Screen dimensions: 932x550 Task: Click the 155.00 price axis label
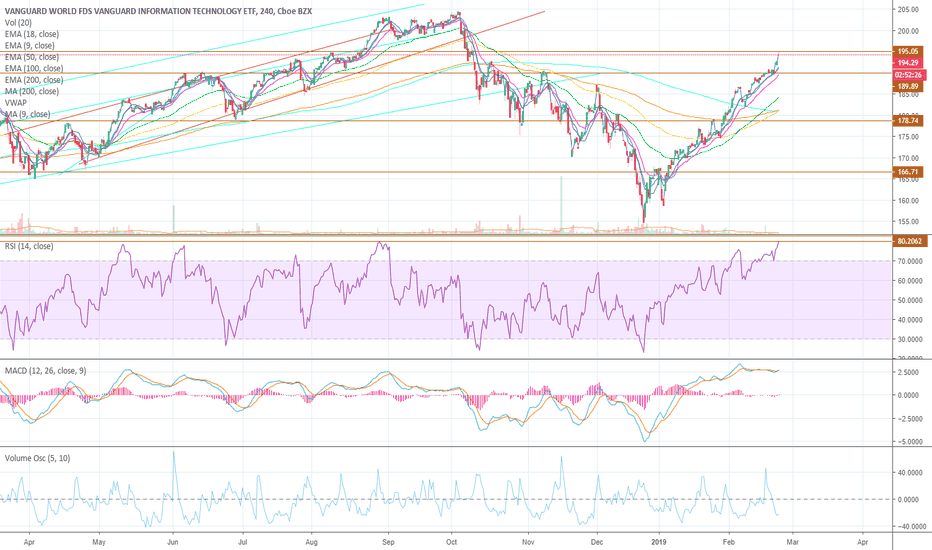point(908,222)
